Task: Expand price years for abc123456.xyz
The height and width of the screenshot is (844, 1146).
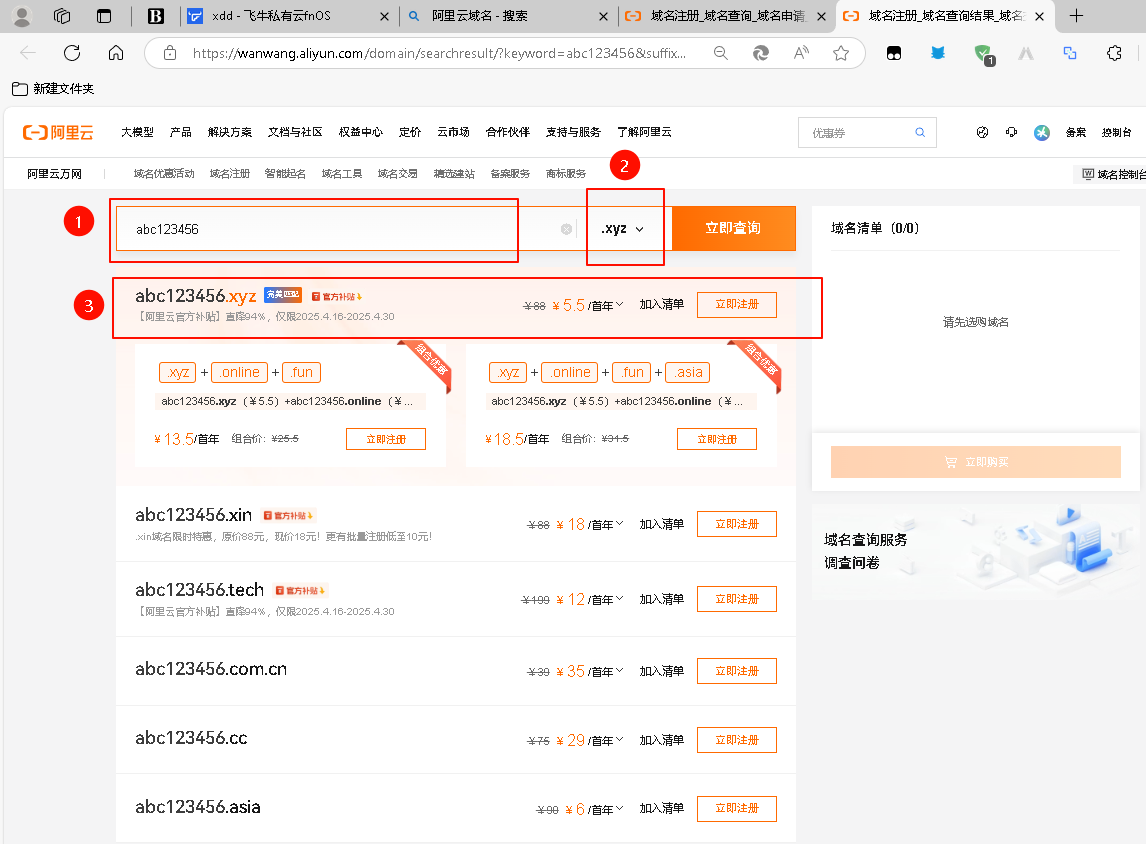Action: pos(620,304)
